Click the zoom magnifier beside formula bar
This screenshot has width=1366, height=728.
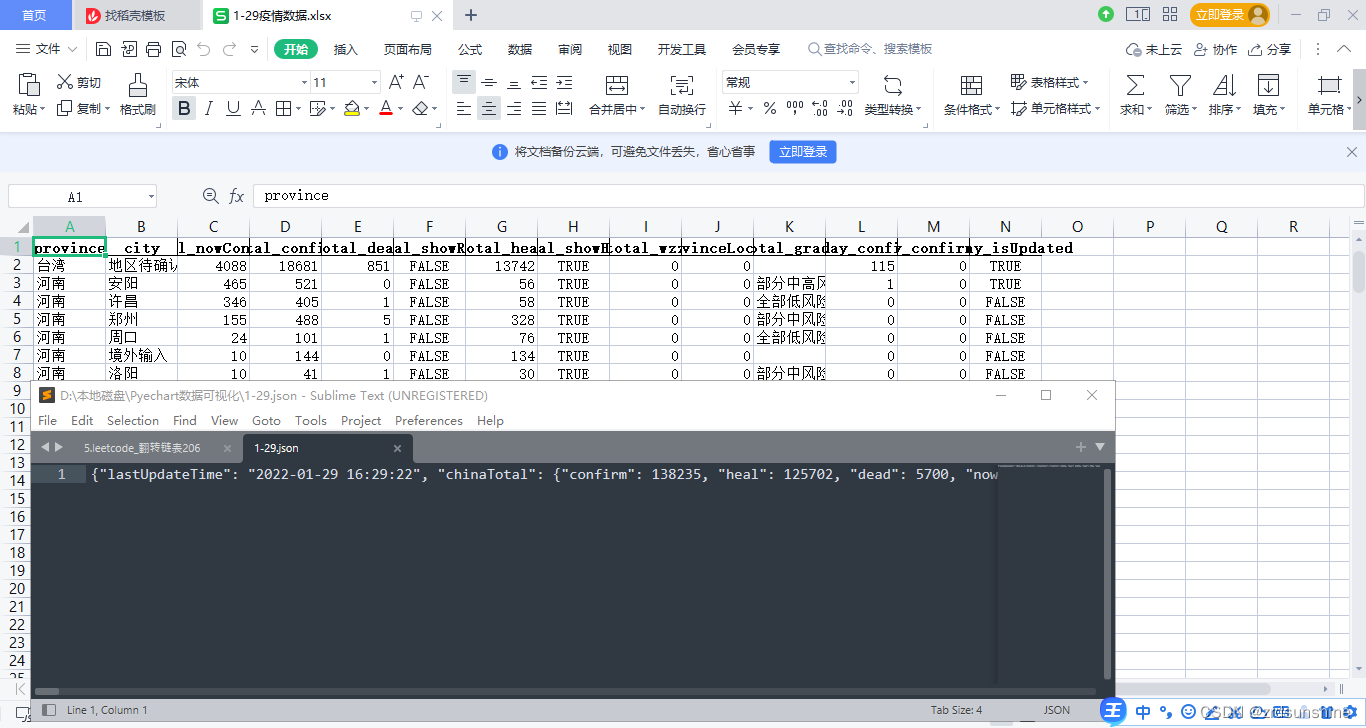210,196
